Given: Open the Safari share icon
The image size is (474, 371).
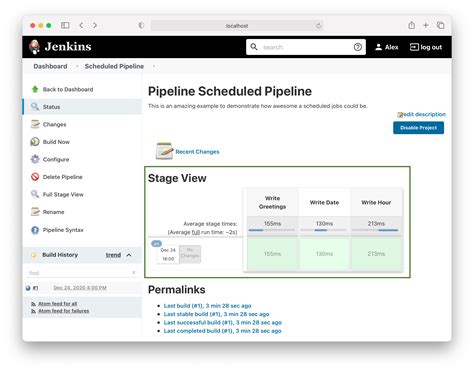Looking at the screenshot, I should pyautogui.click(x=412, y=25).
